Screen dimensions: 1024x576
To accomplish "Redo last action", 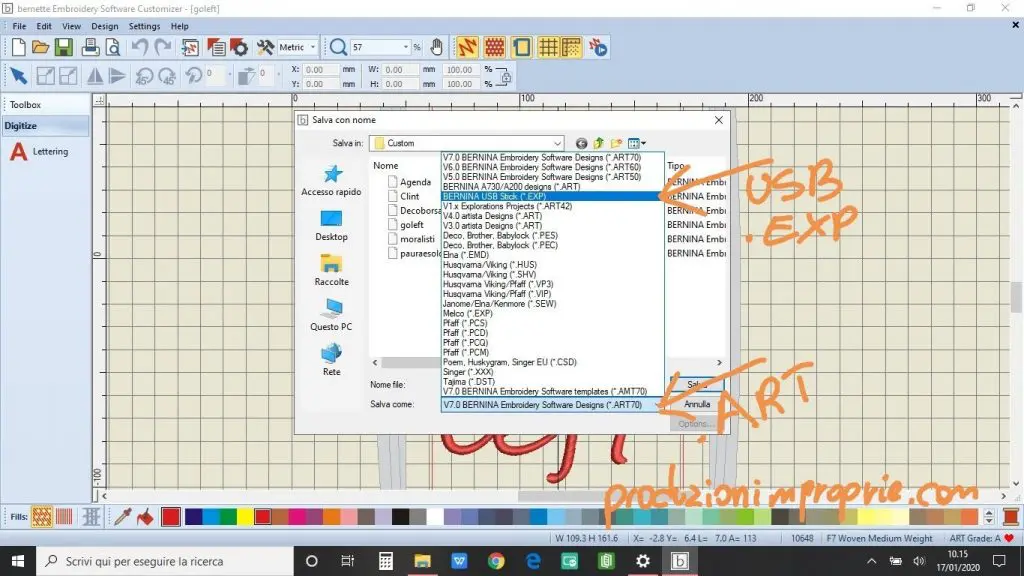I will (x=163, y=47).
